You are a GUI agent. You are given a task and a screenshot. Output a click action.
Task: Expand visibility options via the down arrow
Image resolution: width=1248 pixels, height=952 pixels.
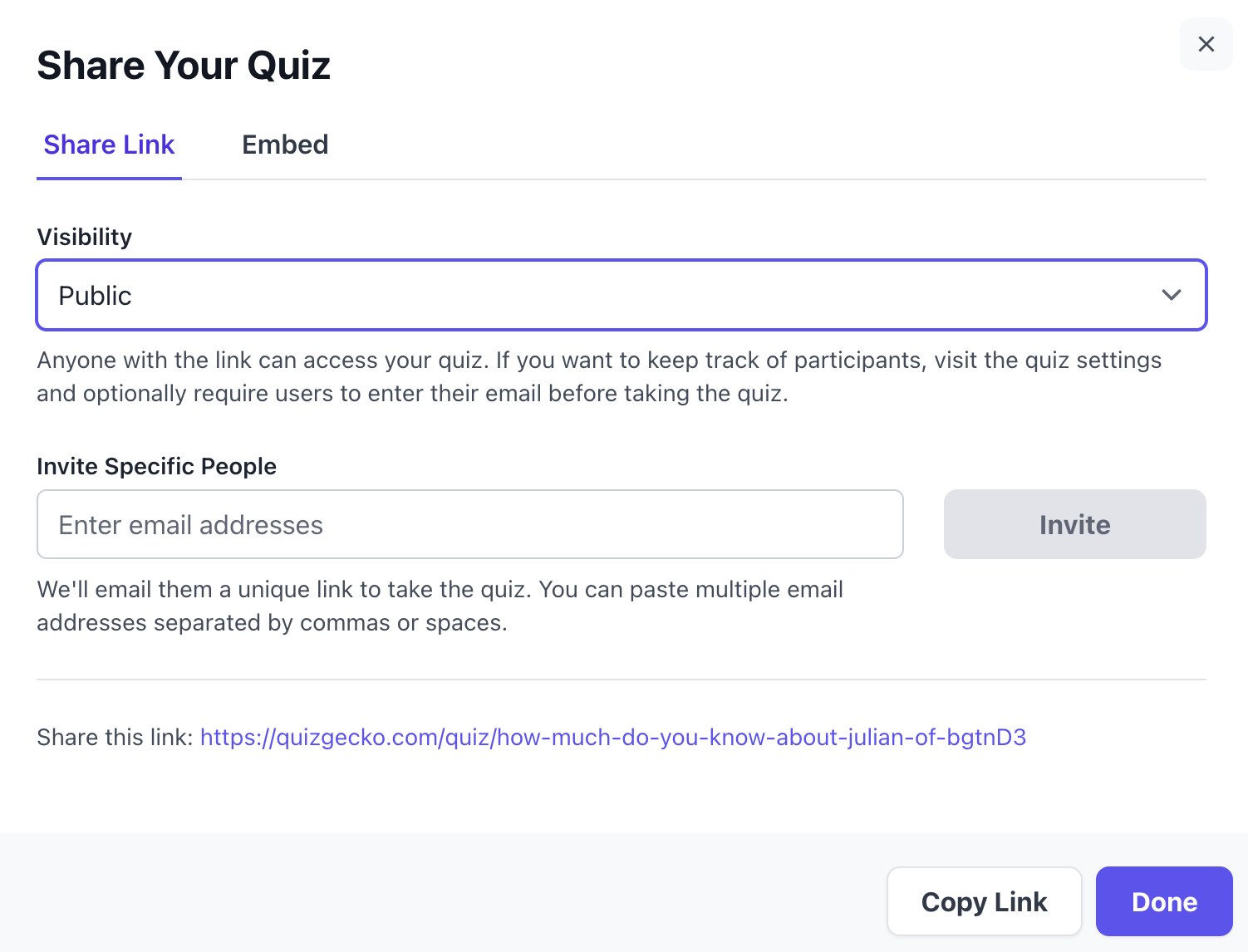pos(1172,295)
